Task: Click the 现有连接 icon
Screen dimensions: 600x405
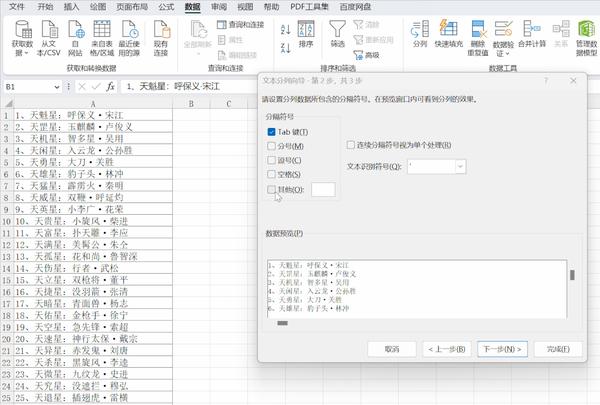Action: coord(161,29)
